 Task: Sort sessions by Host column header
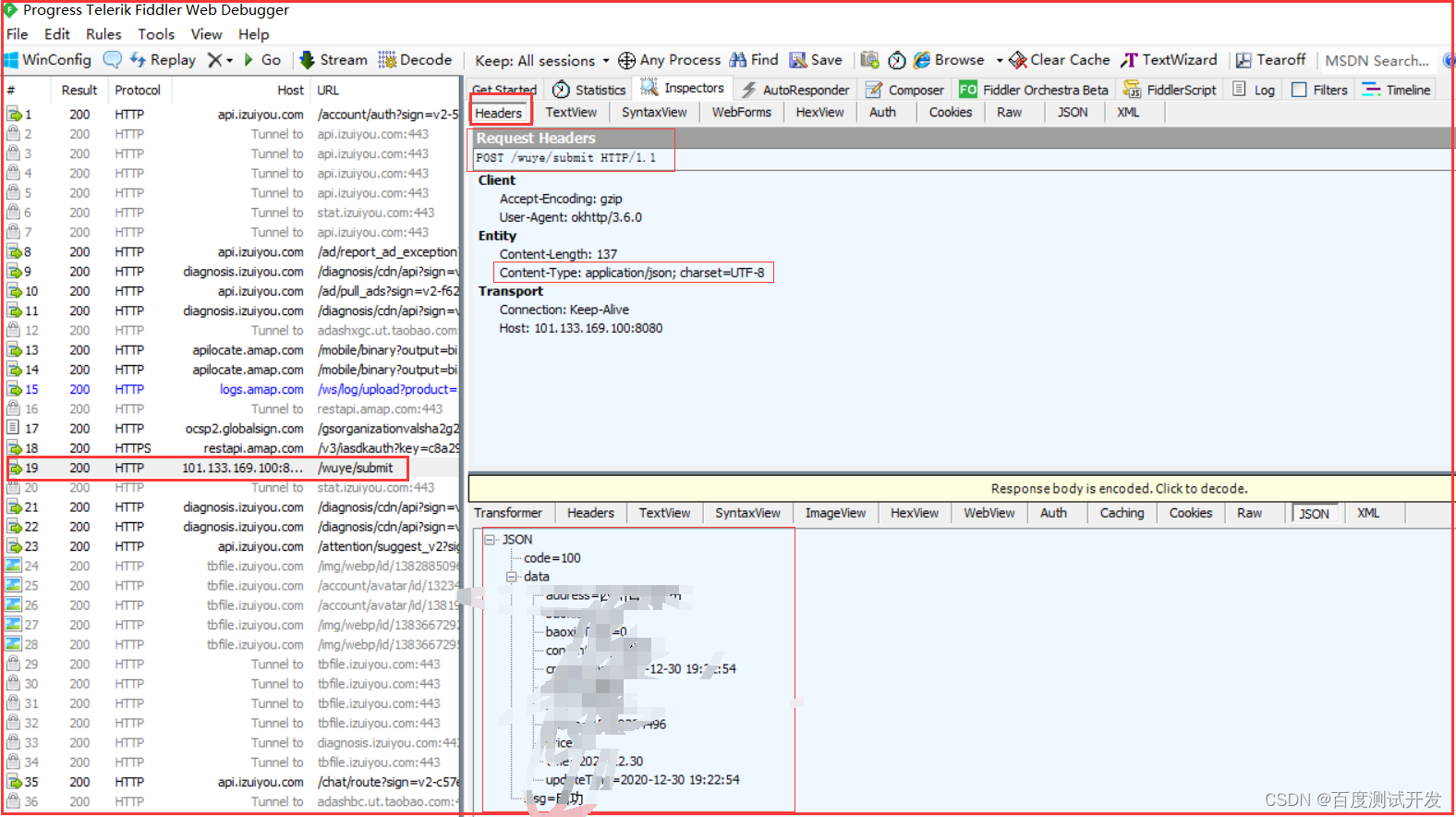point(242,91)
